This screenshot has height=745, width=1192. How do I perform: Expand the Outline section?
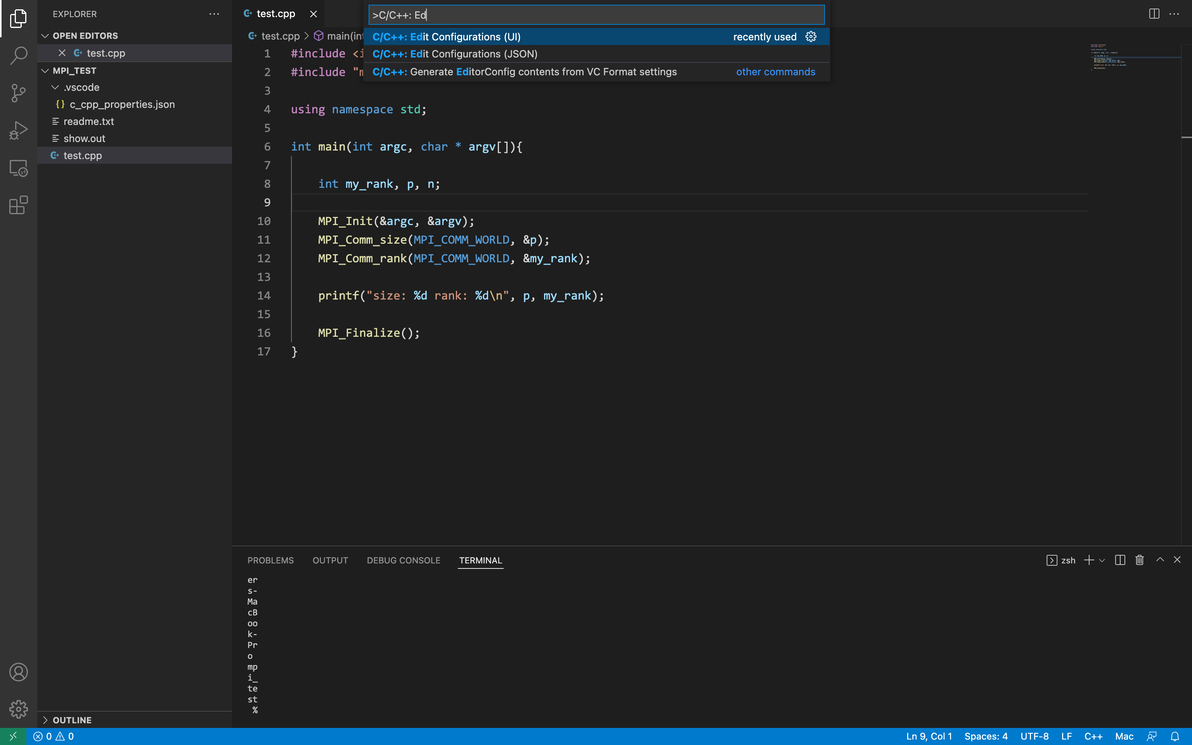point(135,720)
